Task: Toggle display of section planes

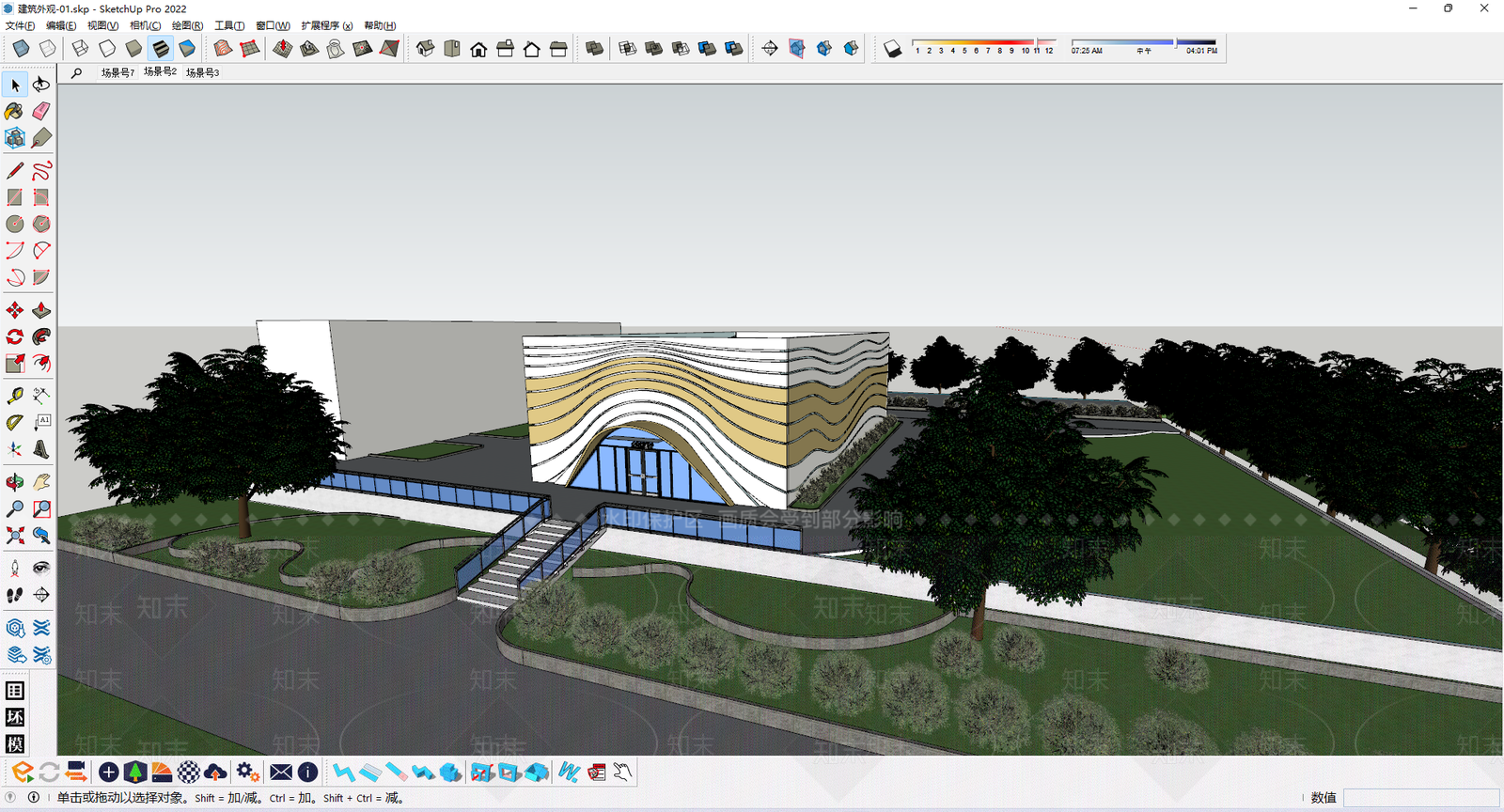Action: point(797,49)
